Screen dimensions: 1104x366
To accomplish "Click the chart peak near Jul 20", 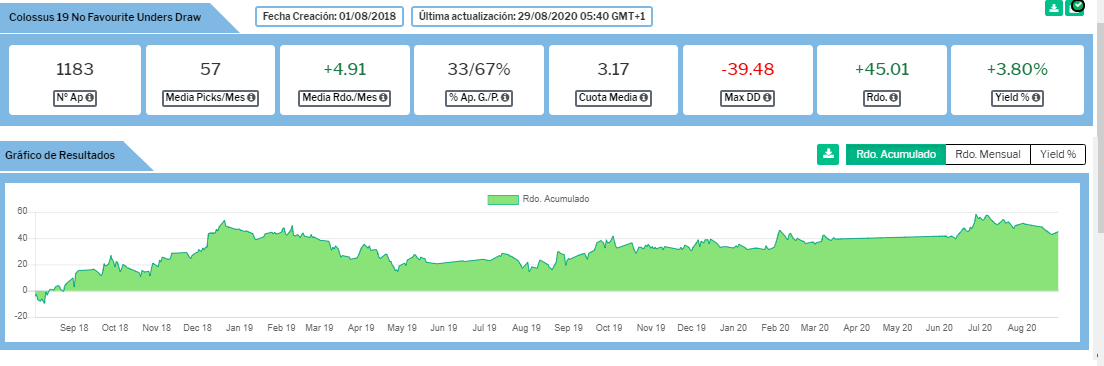I will click(x=976, y=215).
